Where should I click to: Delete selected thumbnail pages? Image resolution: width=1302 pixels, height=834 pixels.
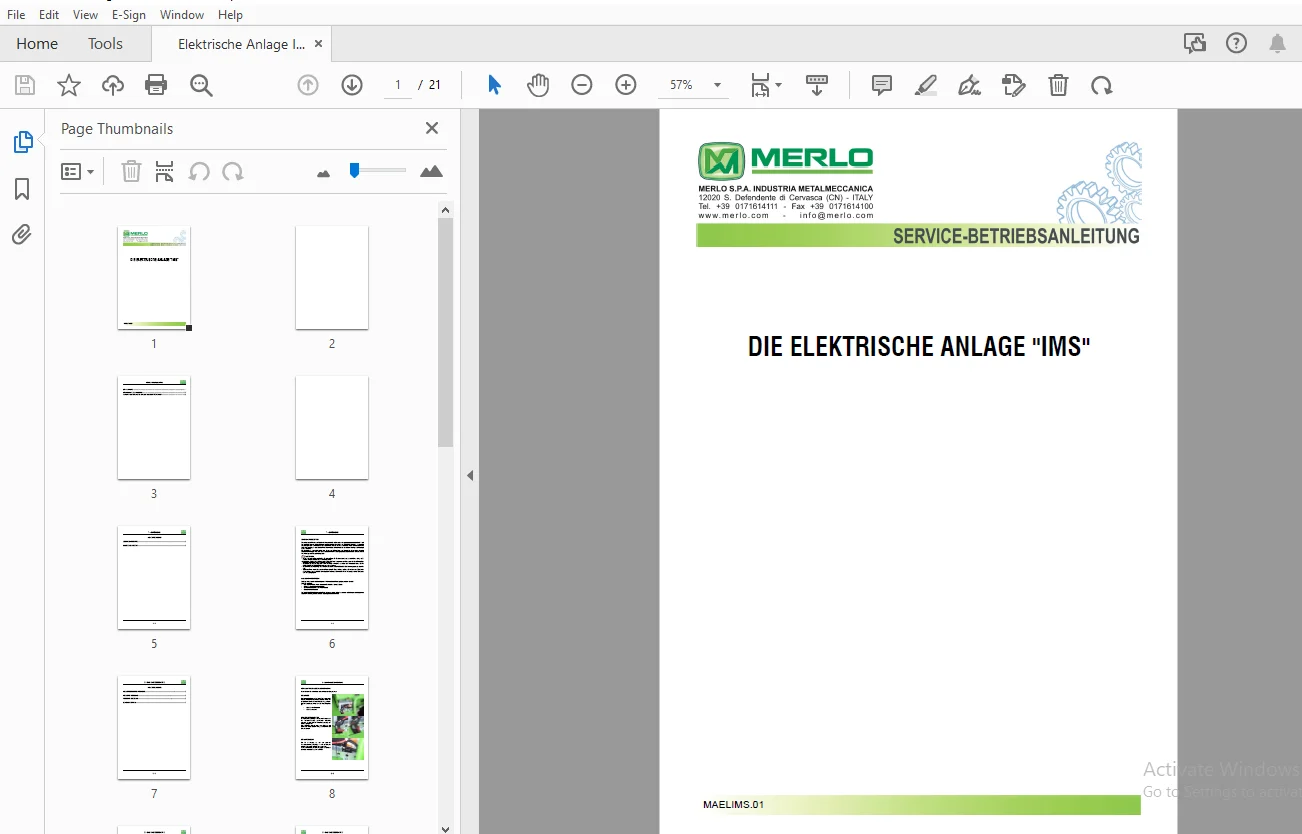click(x=131, y=171)
